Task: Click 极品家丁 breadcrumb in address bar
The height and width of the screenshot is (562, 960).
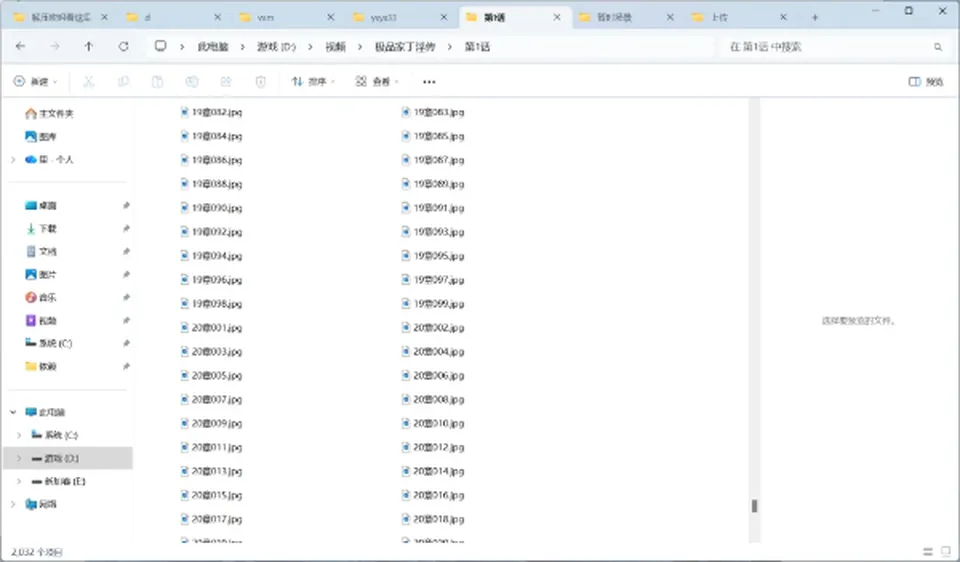Action: pyautogui.click(x=405, y=47)
